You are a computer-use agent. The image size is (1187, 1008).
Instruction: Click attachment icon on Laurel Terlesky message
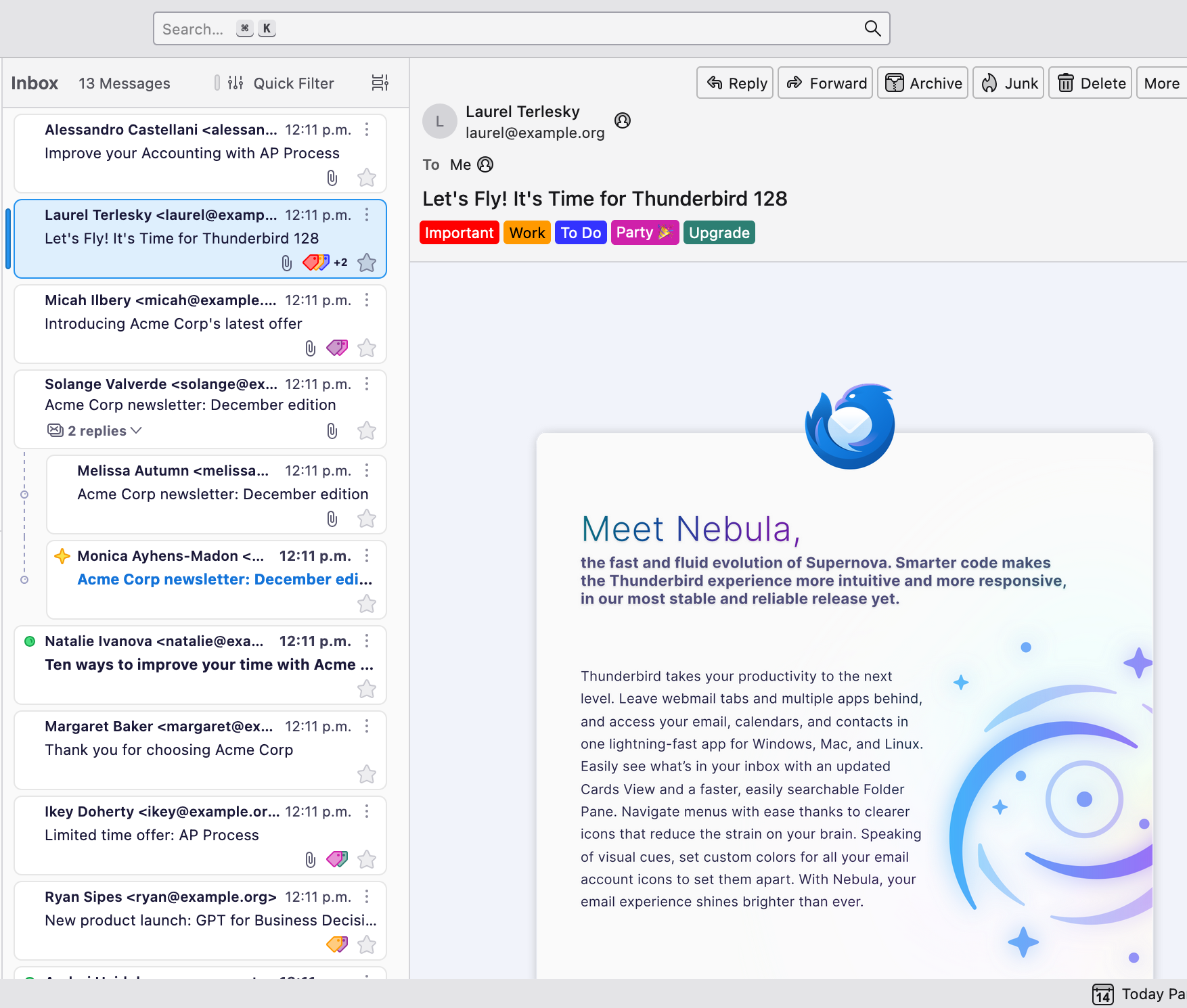click(287, 263)
